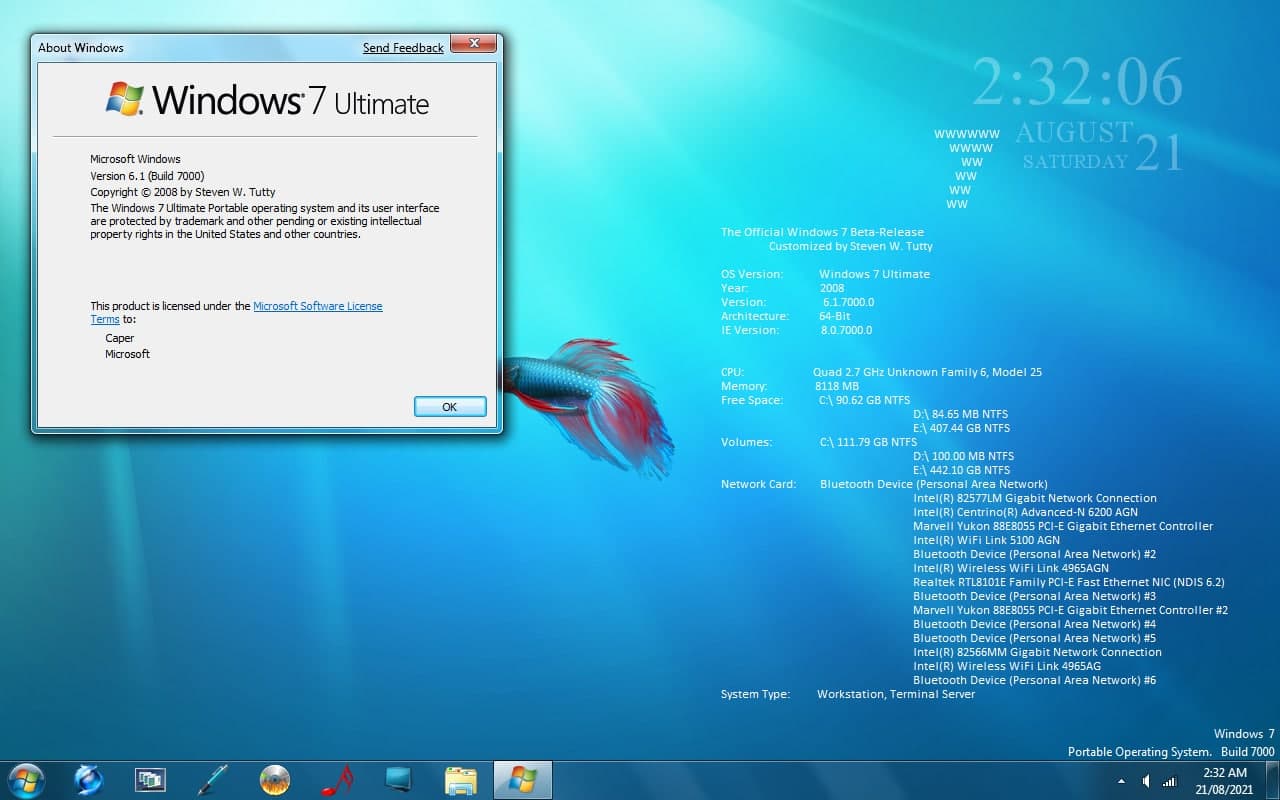Image resolution: width=1280 pixels, height=800 pixels.
Task: Launch the red music note taskbar icon
Action: click(337, 780)
